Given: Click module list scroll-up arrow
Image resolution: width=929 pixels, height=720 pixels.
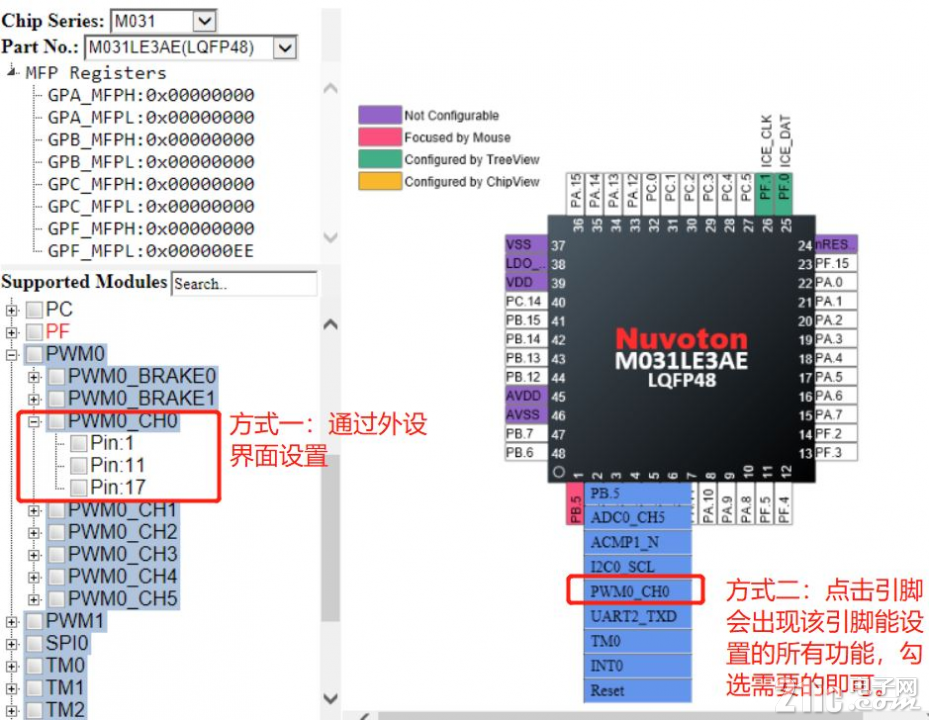Looking at the screenshot, I should point(331,324).
